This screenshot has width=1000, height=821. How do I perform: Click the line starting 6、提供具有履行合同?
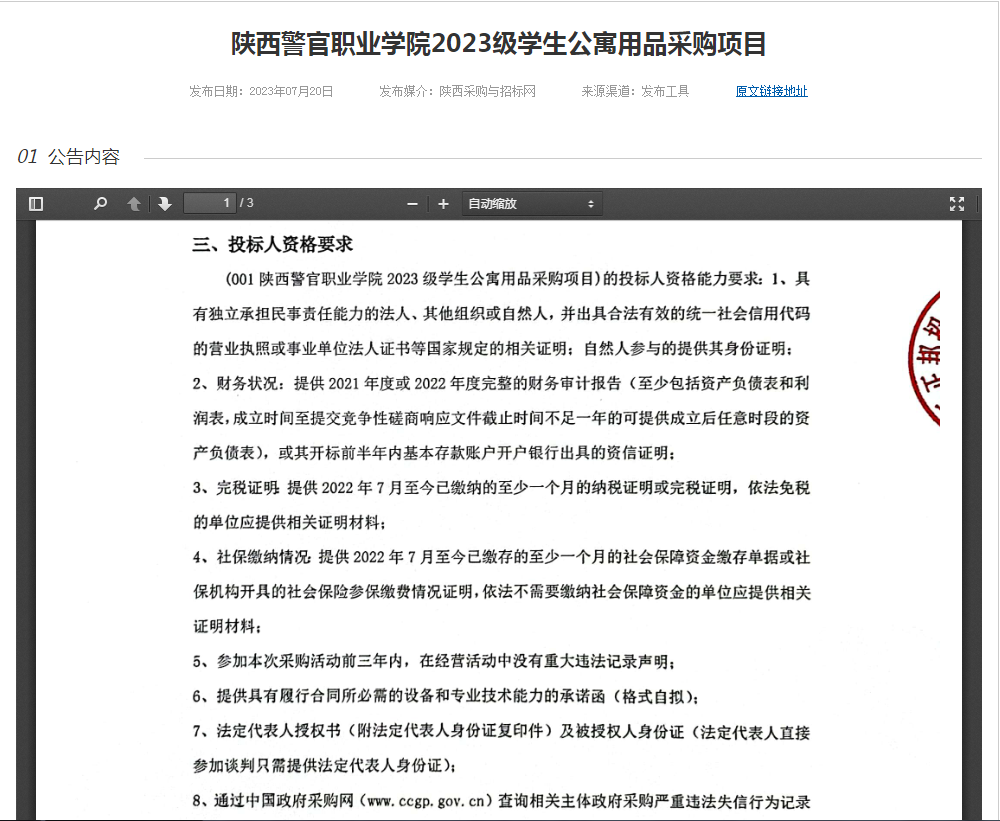click(445, 697)
